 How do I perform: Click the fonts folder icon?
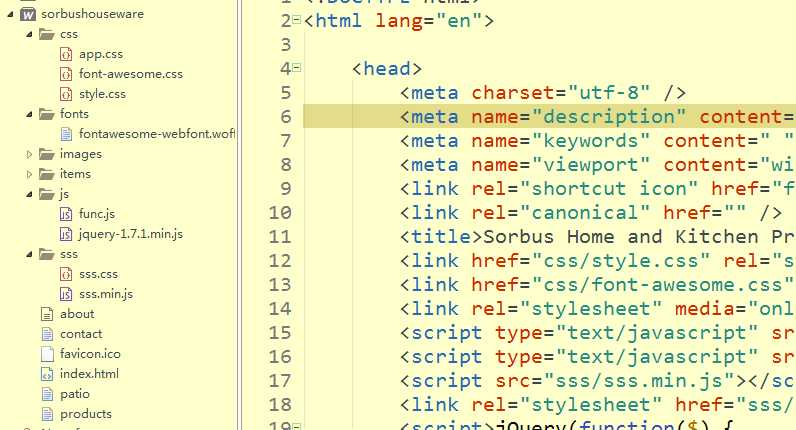[47, 114]
